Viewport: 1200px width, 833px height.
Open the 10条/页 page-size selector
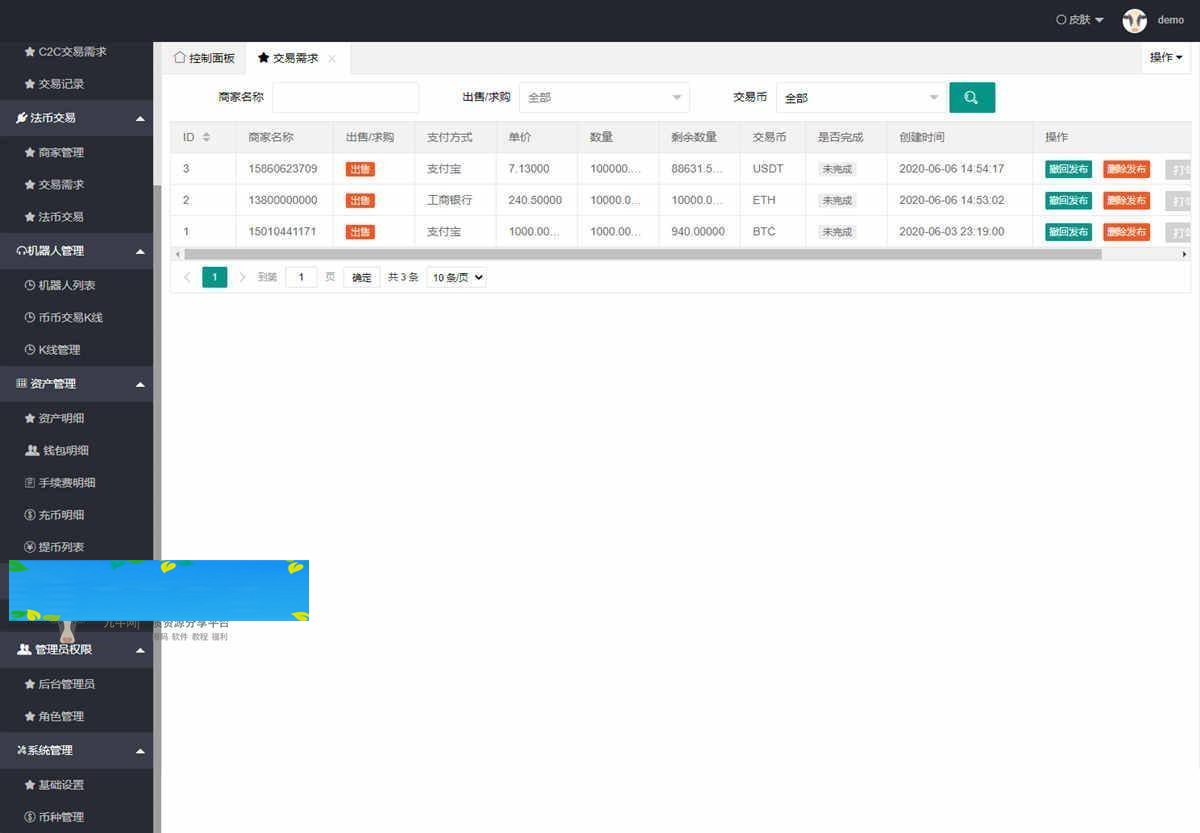point(456,277)
